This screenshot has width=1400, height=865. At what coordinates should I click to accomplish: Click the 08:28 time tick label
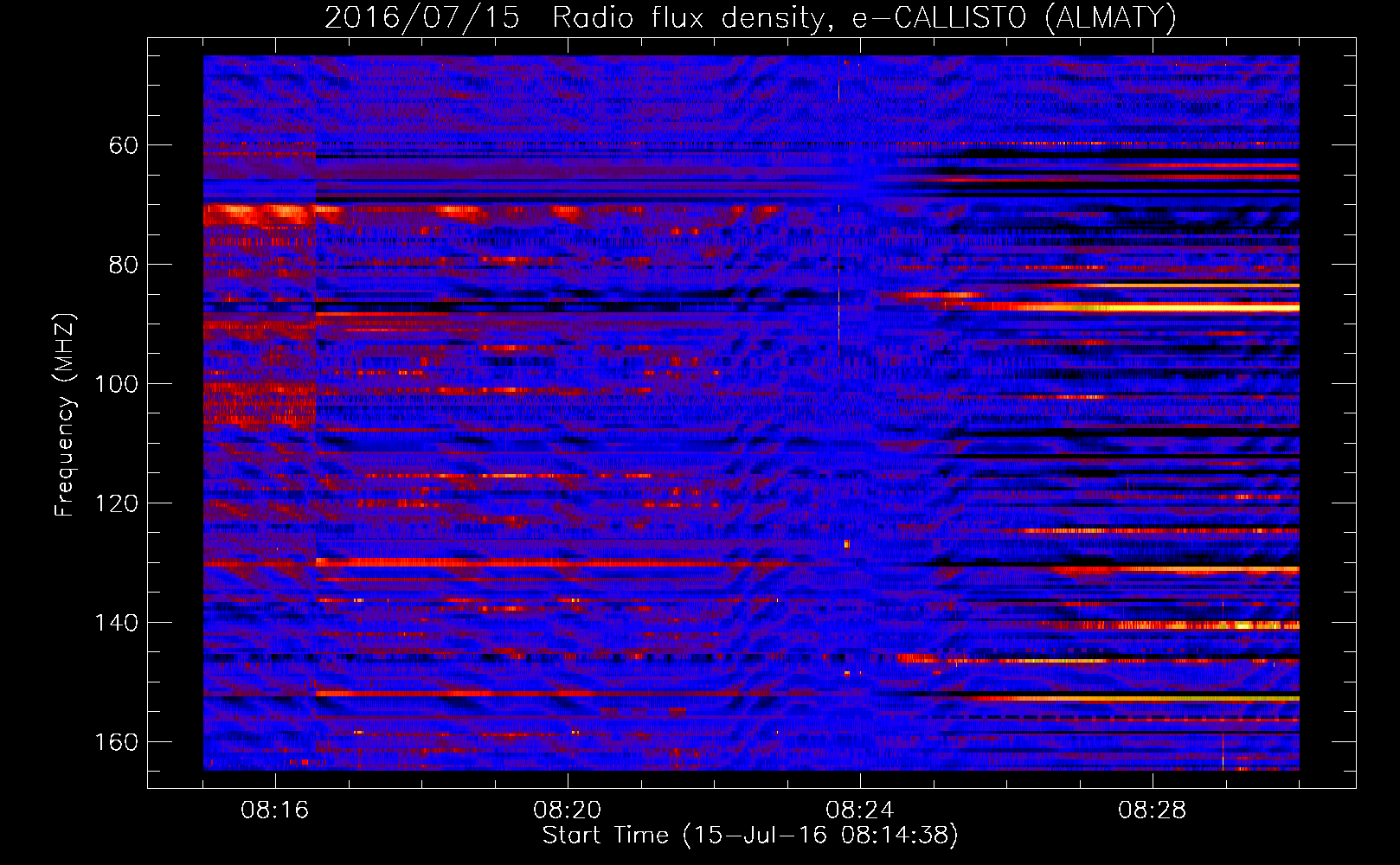pyautogui.click(x=1153, y=811)
